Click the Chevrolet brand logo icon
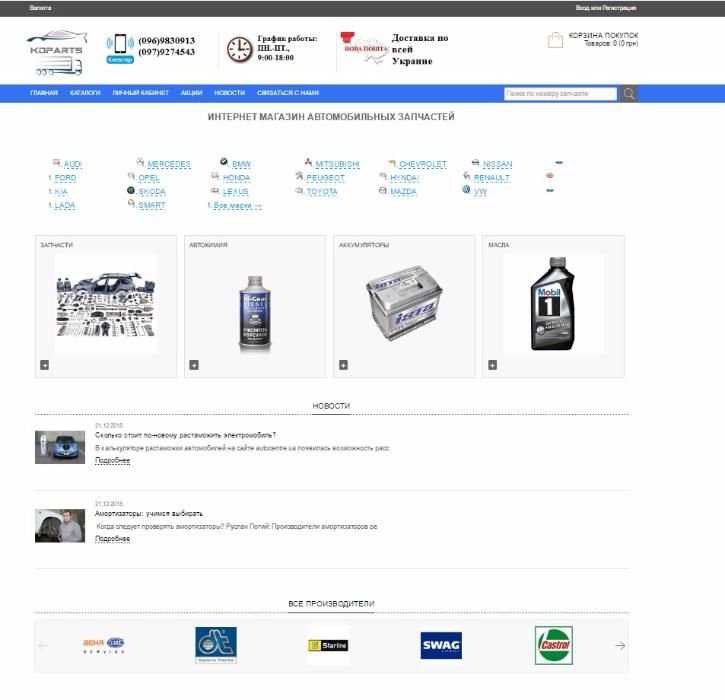This screenshot has height=700, width=725. 392,163
